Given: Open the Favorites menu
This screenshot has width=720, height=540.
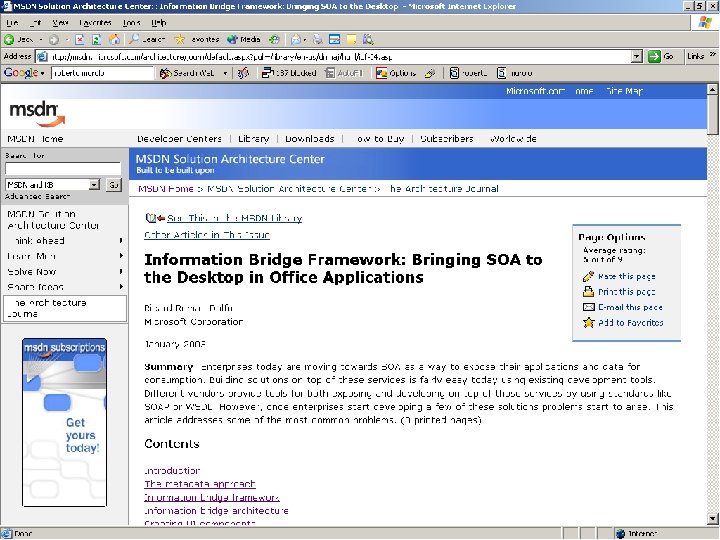Looking at the screenshot, I should [95, 22].
